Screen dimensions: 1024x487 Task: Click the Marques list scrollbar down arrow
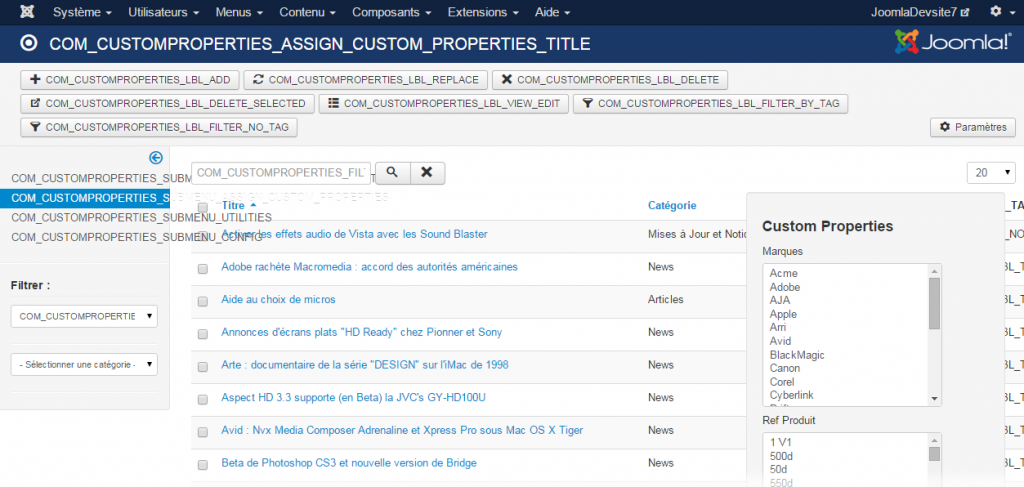[x=934, y=398]
